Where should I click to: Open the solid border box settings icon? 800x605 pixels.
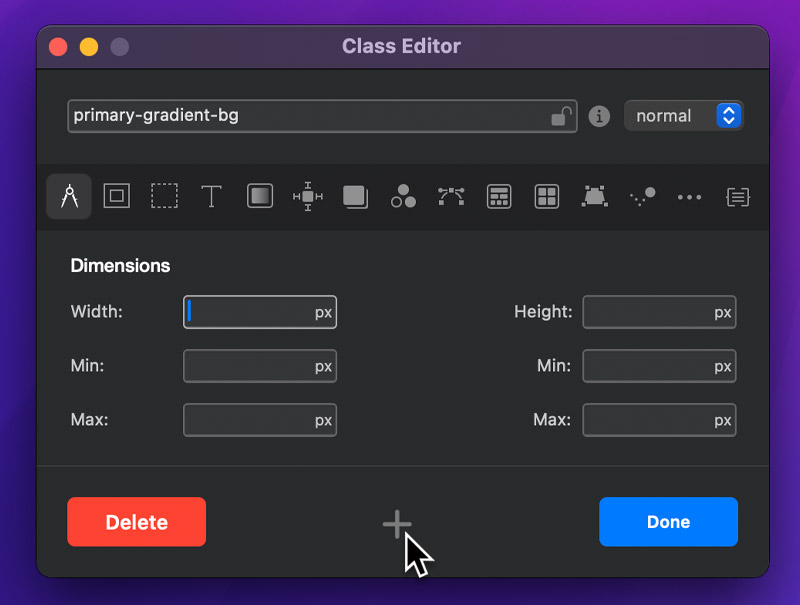(116, 197)
